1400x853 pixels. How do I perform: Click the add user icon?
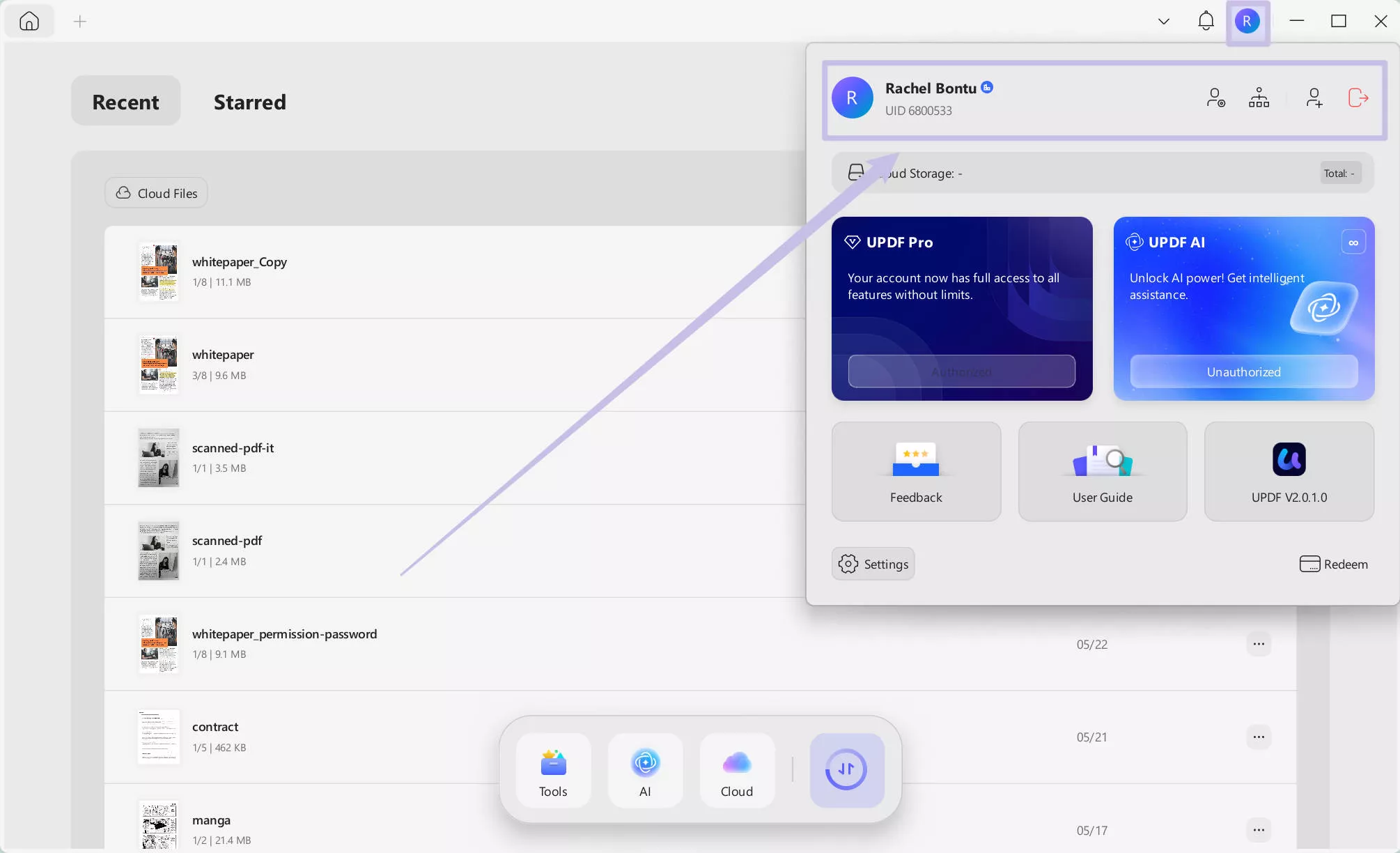tap(1314, 98)
